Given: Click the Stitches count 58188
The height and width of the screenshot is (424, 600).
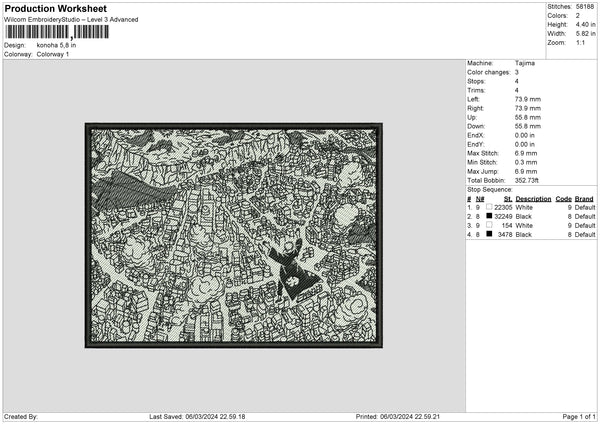Looking at the screenshot, I should coord(587,6).
